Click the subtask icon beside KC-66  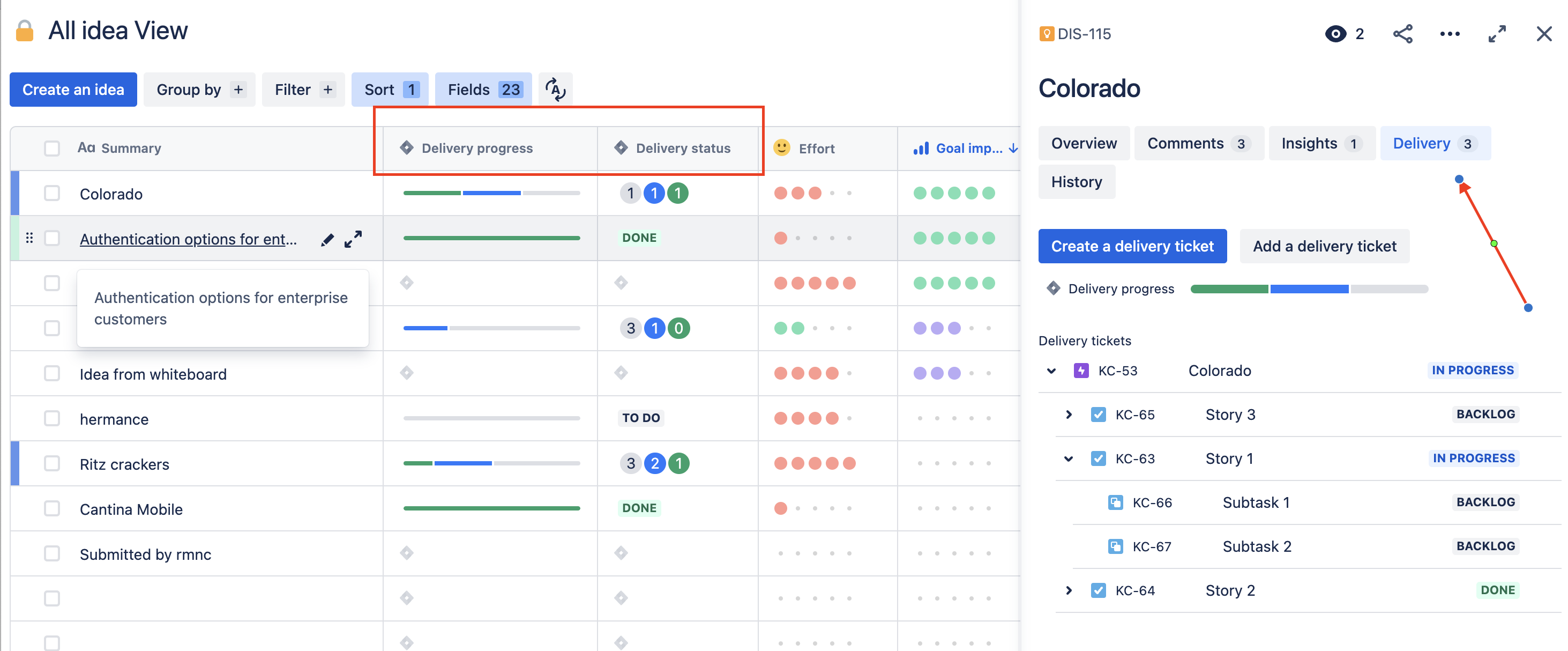(1116, 502)
